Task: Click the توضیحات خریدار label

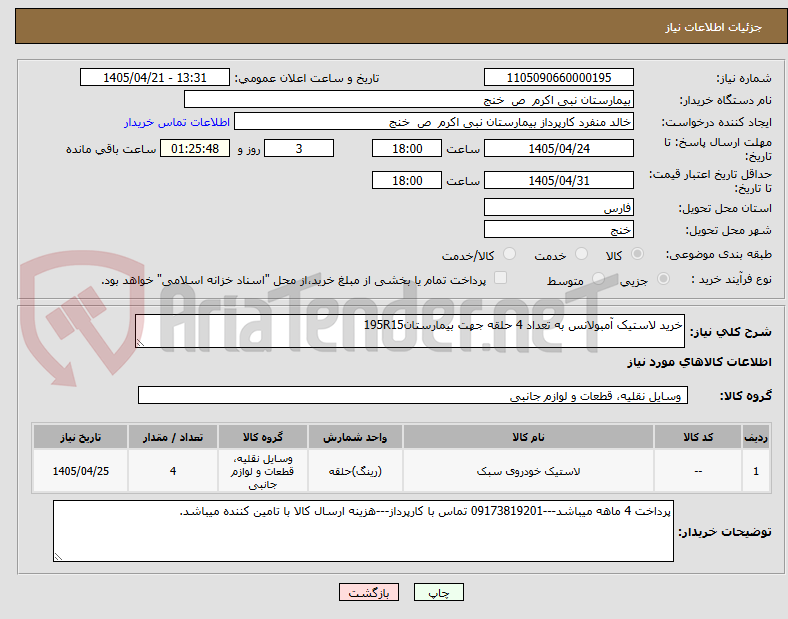Action: click(725, 532)
